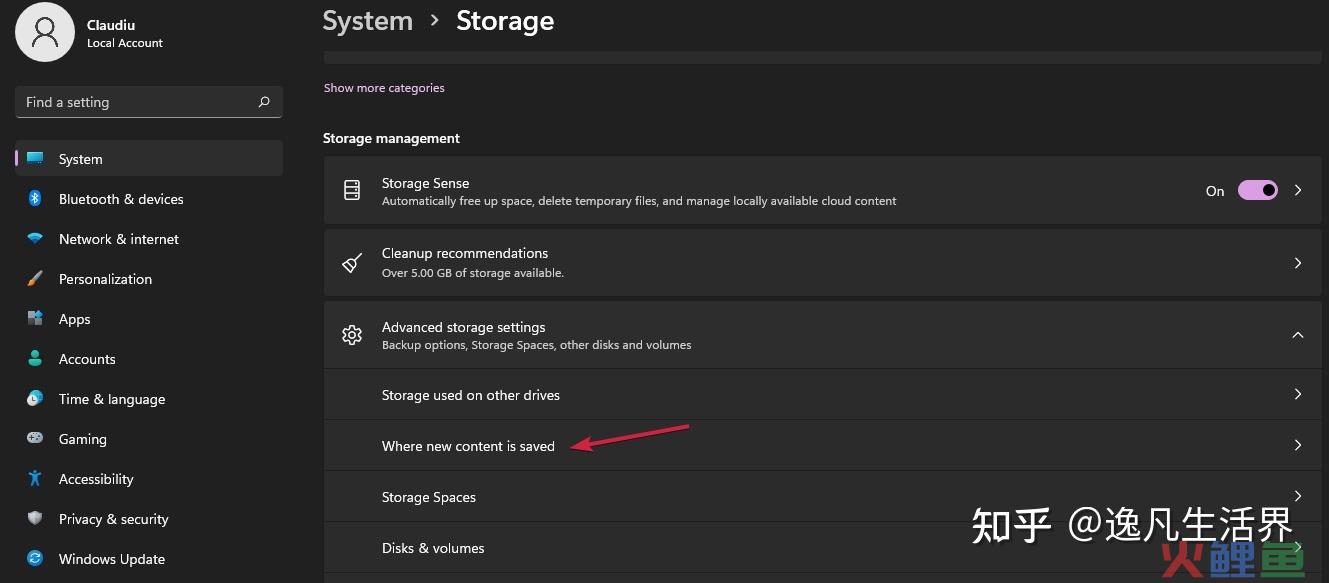Open Windows Update settings

149,559
